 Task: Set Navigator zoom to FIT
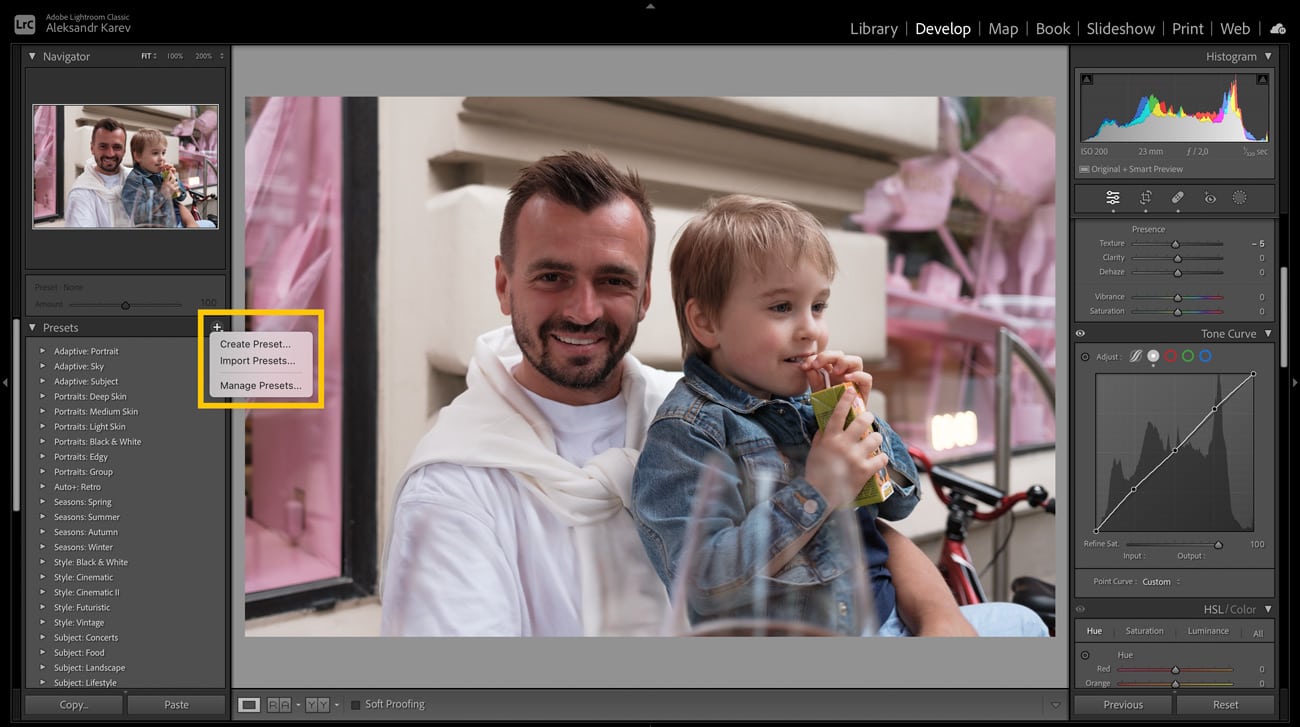(148, 57)
